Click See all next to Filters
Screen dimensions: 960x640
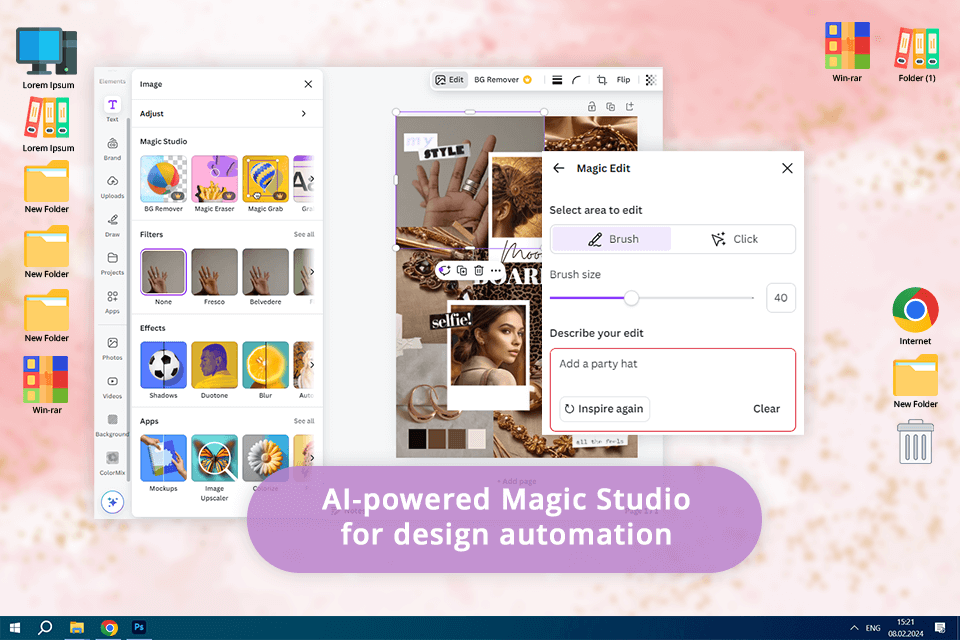click(304, 234)
